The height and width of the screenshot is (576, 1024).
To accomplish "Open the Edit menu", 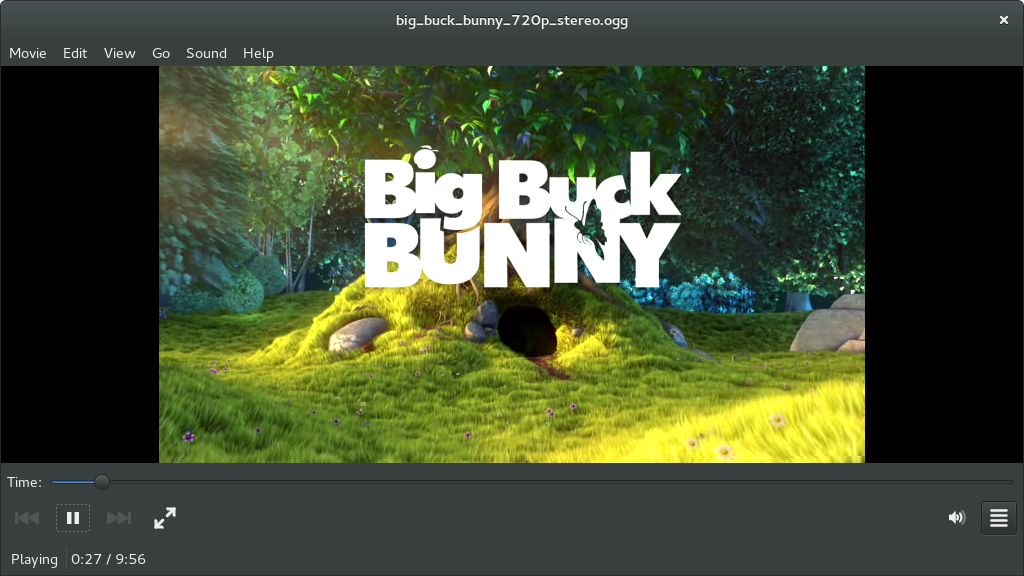I will [x=75, y=54].
